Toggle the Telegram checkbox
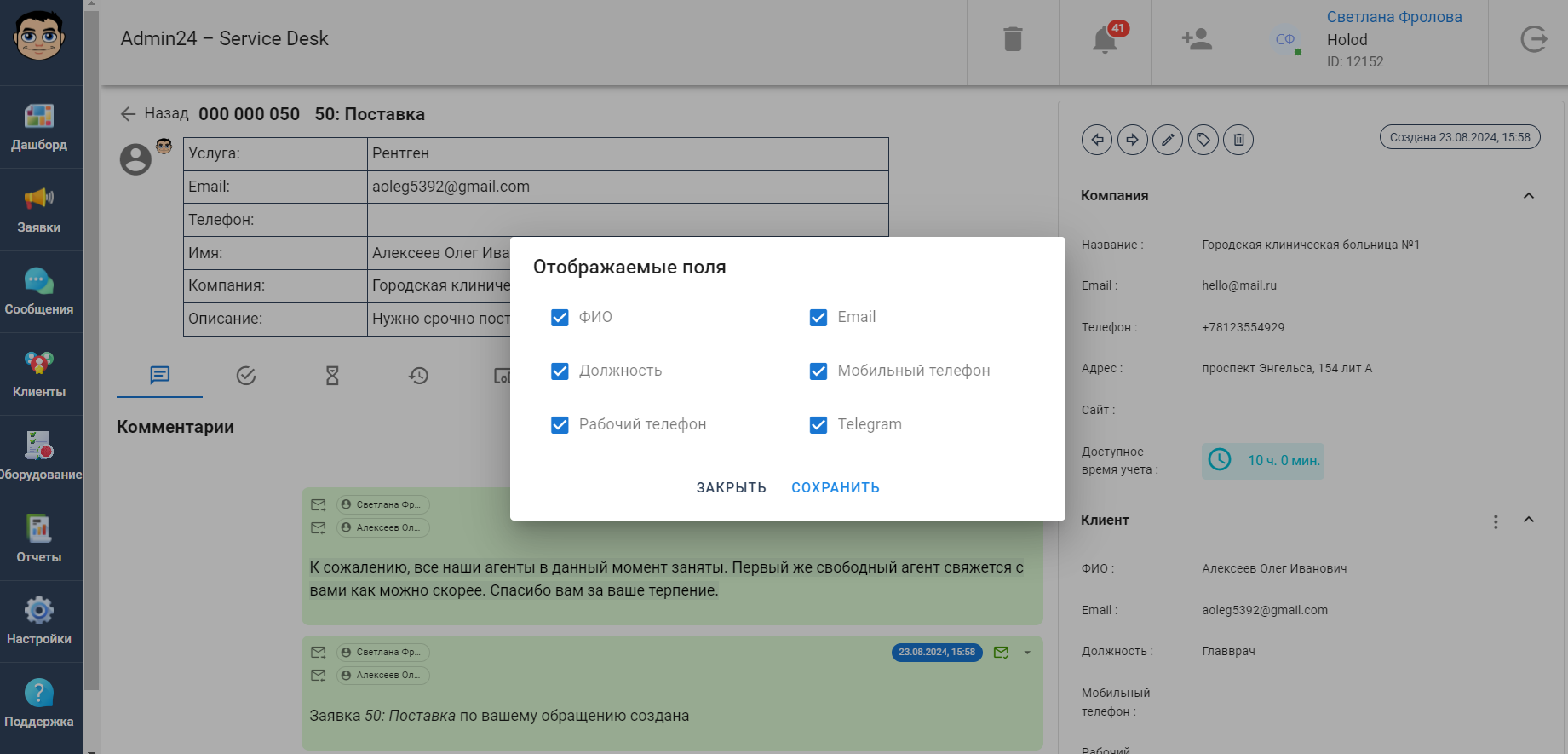The height and width of the screenshot is (754, 1568). point(818,425)
